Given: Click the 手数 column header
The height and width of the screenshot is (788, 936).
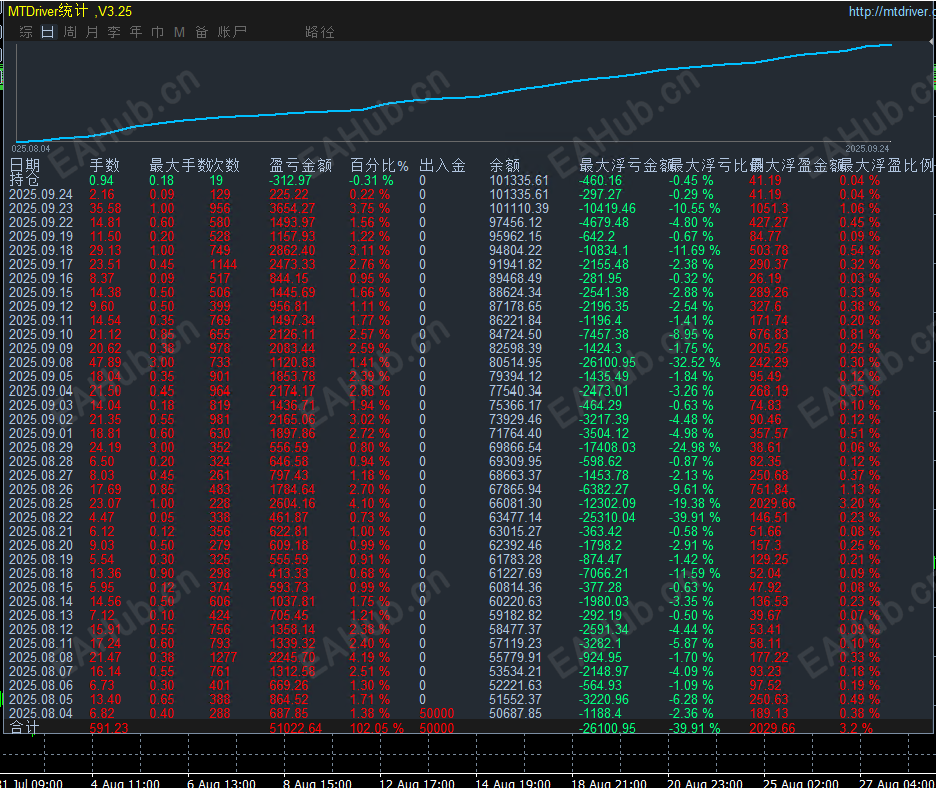Looking at the screenshot, I should tap(104, 165).
